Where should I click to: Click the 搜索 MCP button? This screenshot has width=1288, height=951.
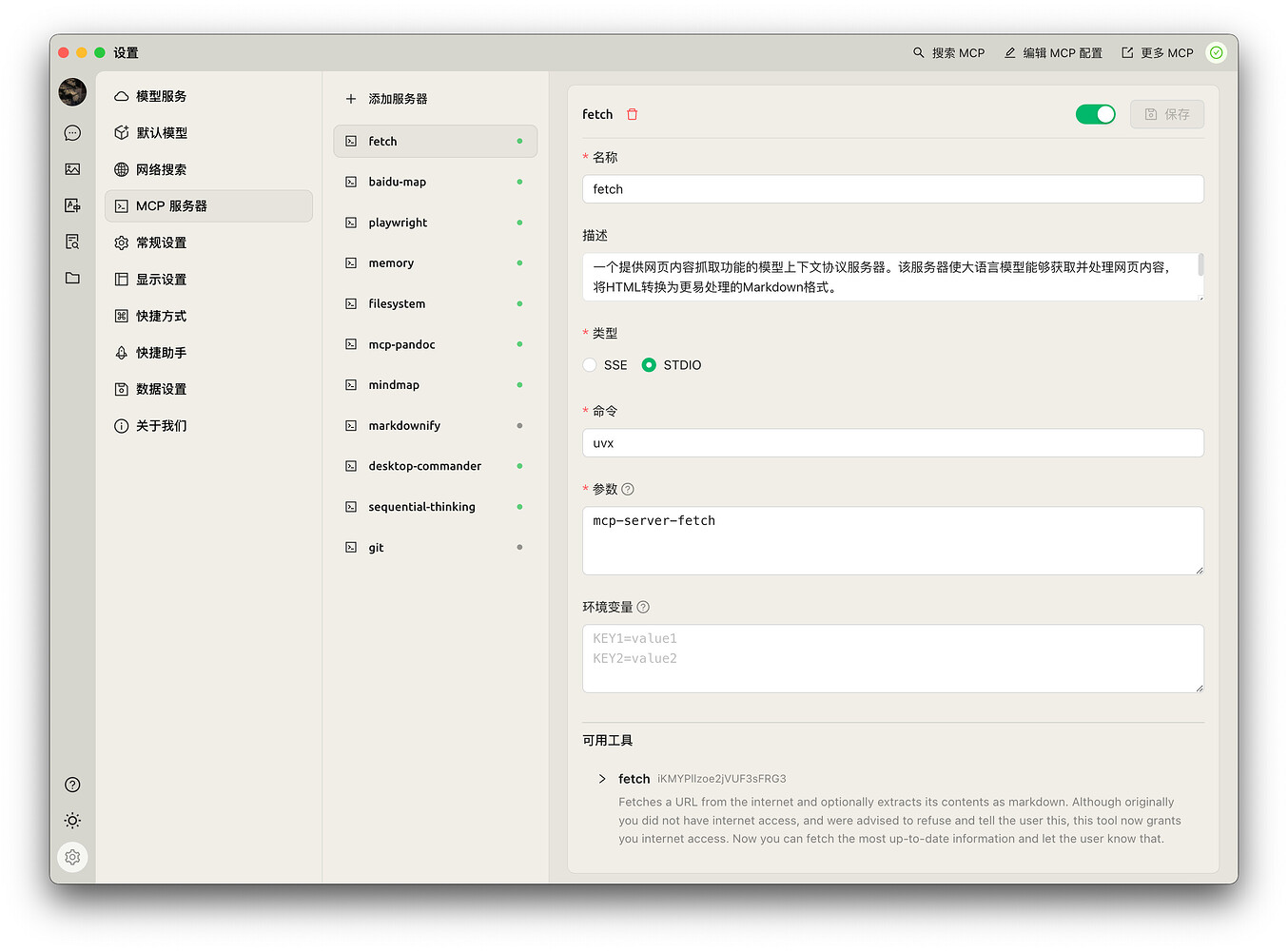tap(948, 53)
